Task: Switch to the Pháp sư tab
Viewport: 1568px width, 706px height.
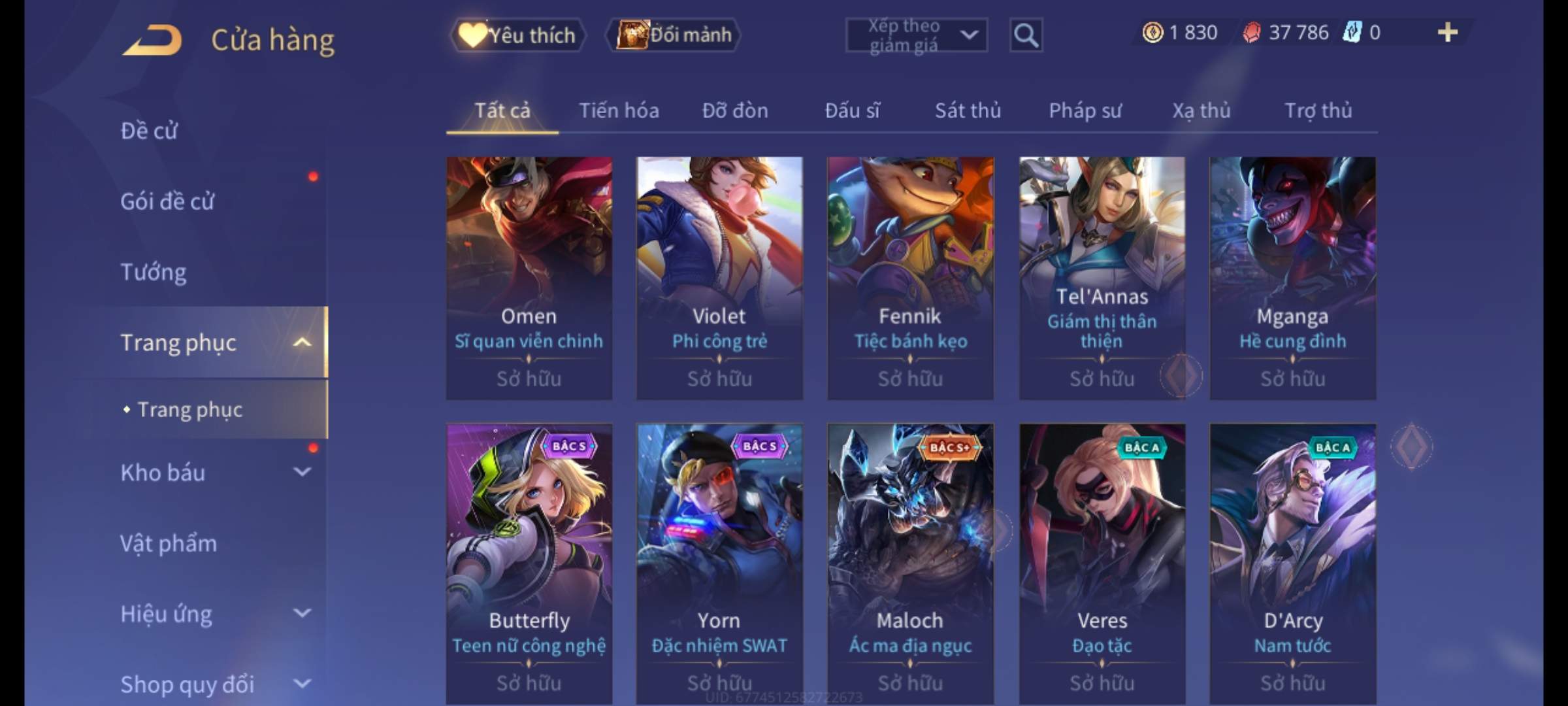Action: [1085, 110]
